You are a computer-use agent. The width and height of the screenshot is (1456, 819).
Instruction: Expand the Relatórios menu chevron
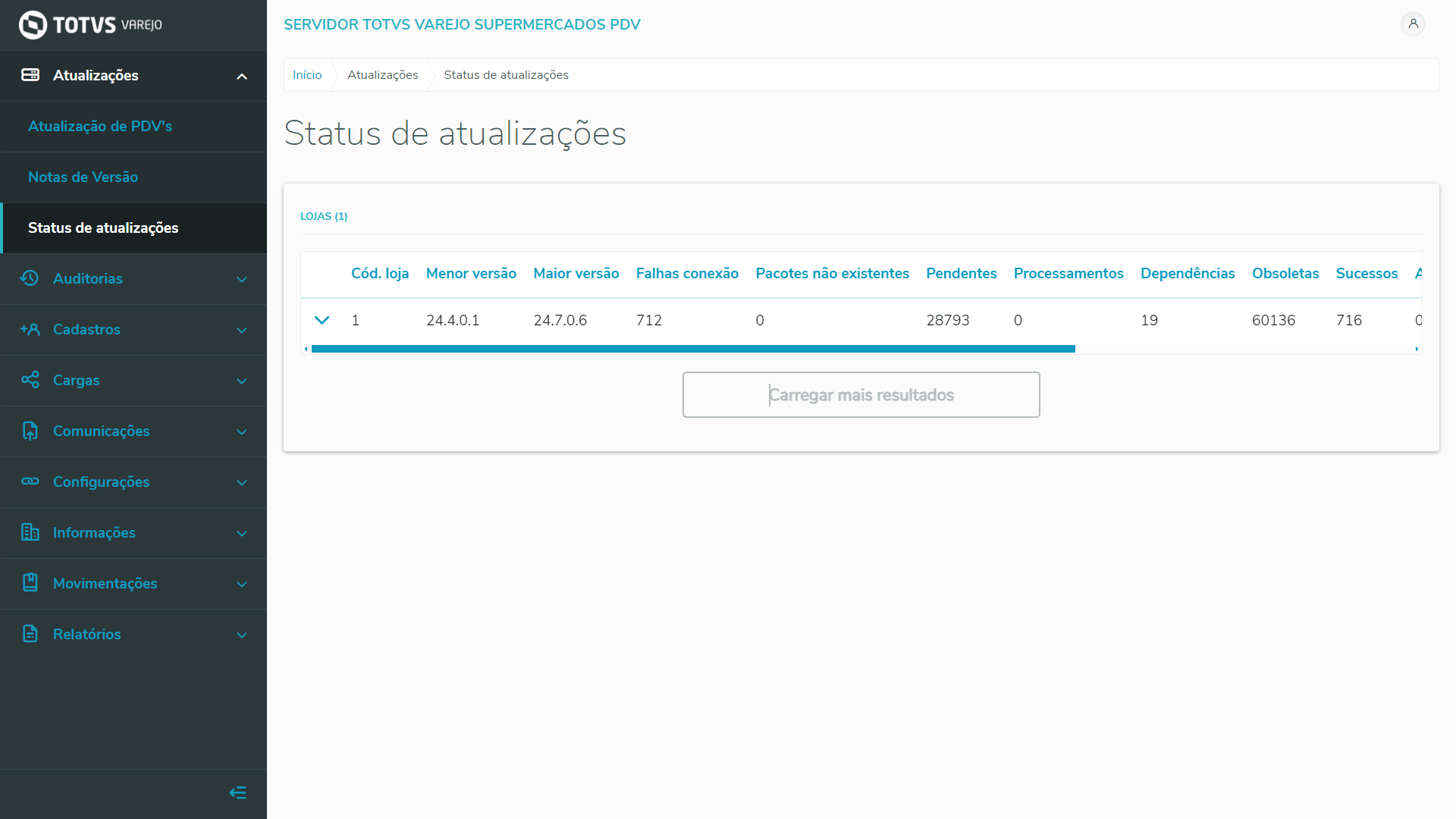[242, 635]
